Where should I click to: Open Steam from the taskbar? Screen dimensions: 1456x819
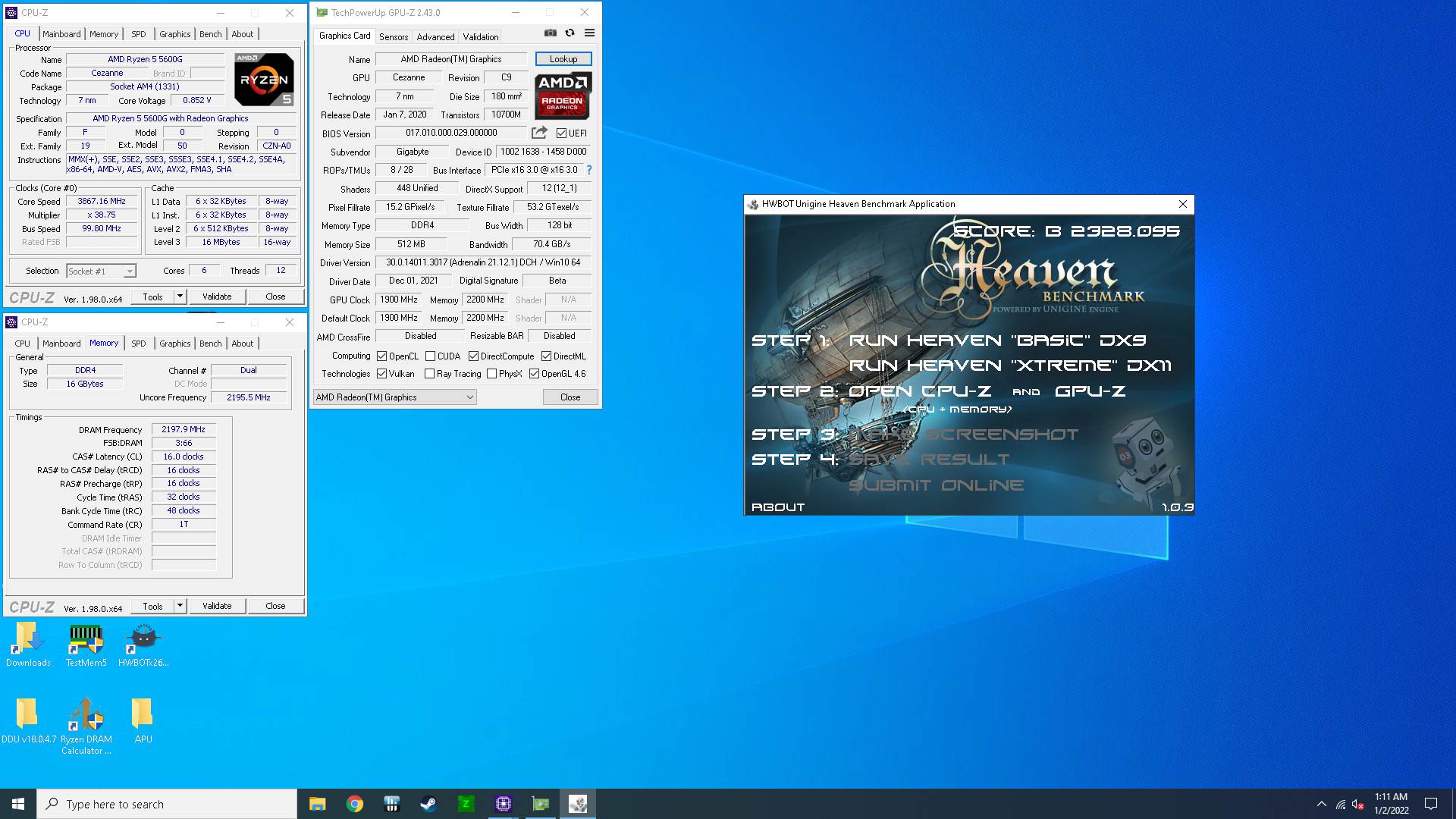428,804
